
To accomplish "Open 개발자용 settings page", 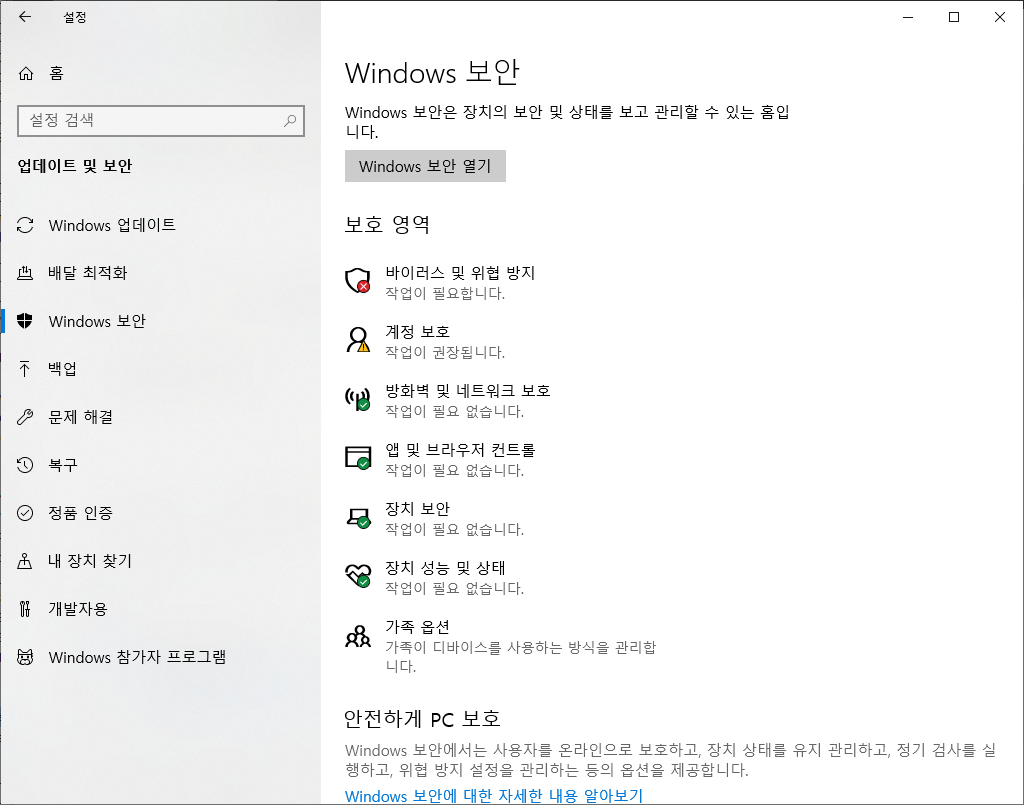I will [x=161, y=608].
